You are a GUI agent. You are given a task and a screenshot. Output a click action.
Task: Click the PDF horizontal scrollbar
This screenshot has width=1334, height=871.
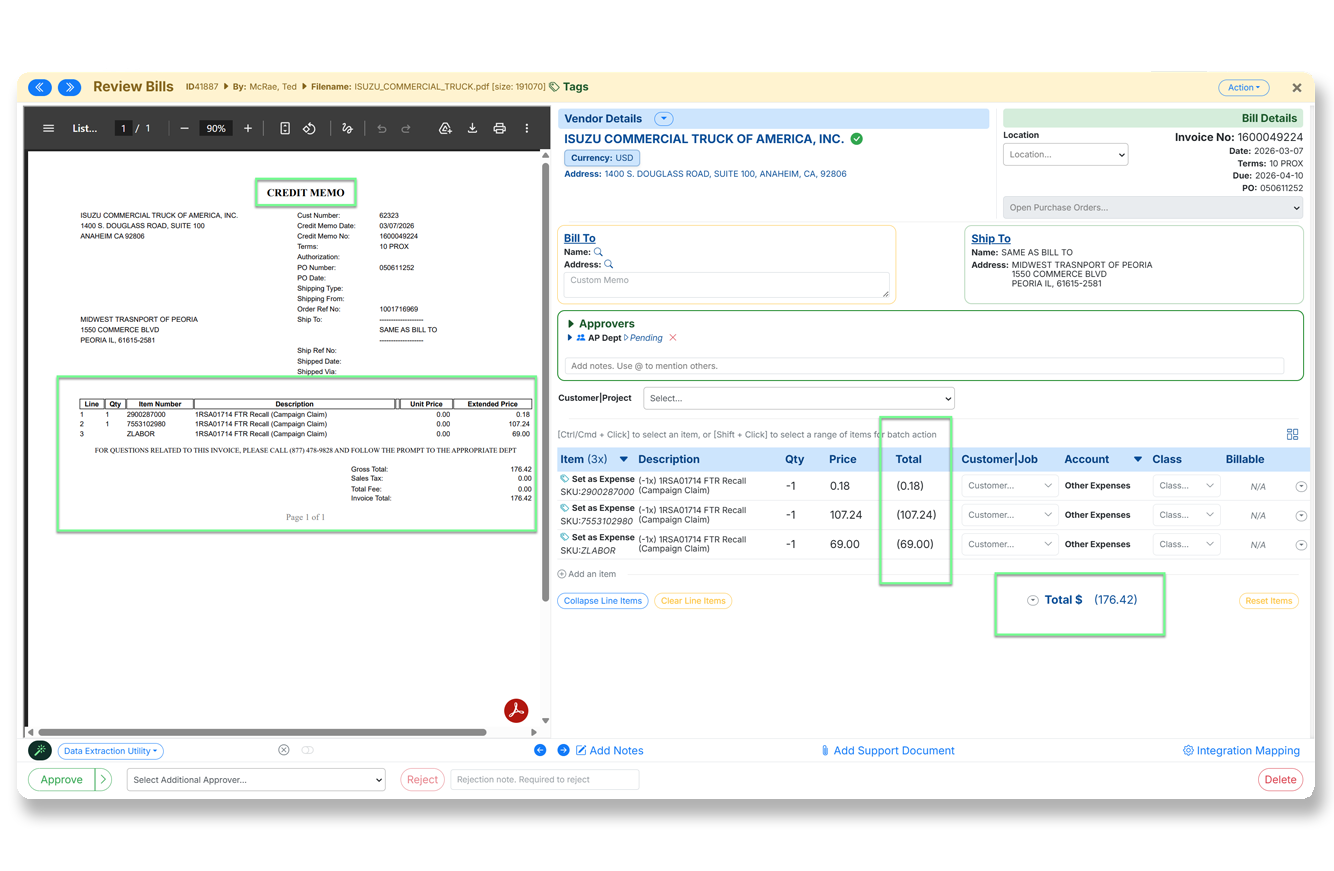262,732
